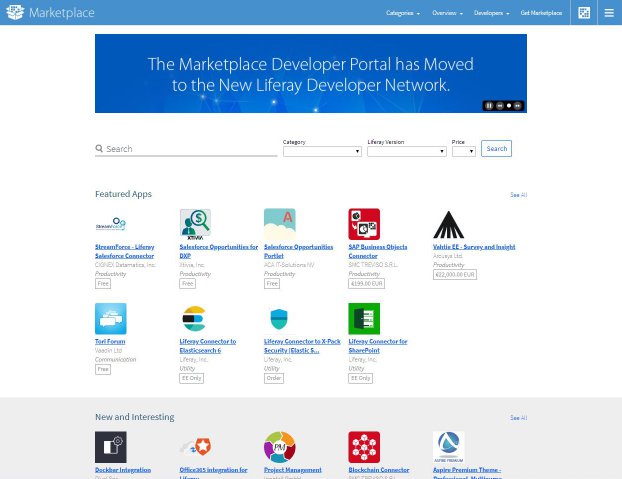Open Project Management link
Viewport: 622px width, 479px height.
293,470
